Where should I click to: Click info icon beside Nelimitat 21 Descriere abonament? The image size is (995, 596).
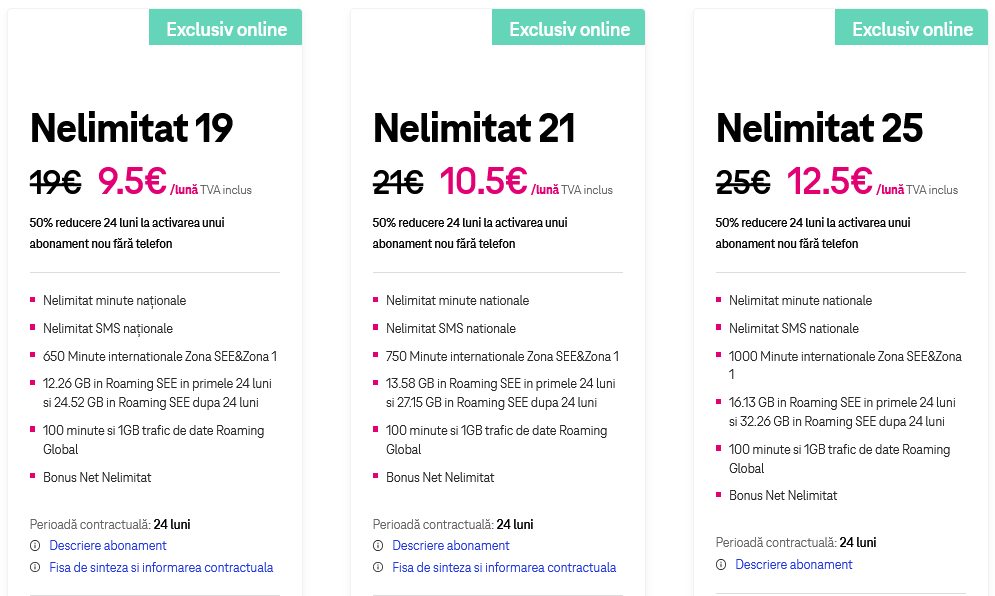click(378, 546)
